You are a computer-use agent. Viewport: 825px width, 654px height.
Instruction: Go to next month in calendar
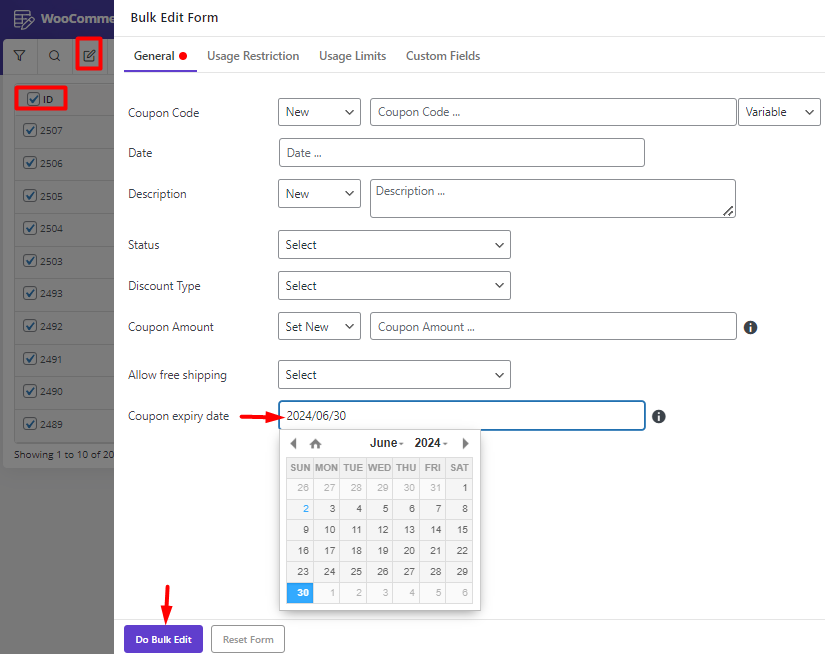(465, 444)
